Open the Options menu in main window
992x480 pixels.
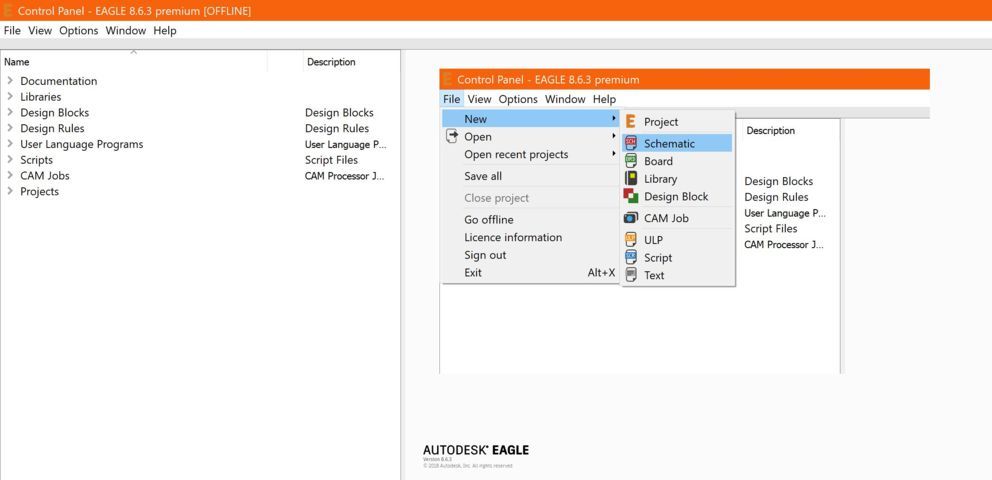[x=79, y=30]
